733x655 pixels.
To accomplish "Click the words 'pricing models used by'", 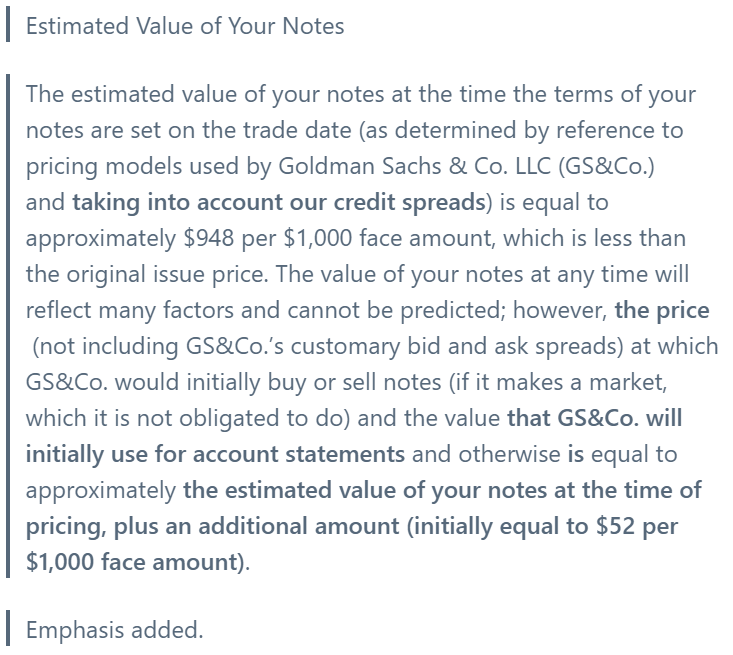I will (149, 167).
